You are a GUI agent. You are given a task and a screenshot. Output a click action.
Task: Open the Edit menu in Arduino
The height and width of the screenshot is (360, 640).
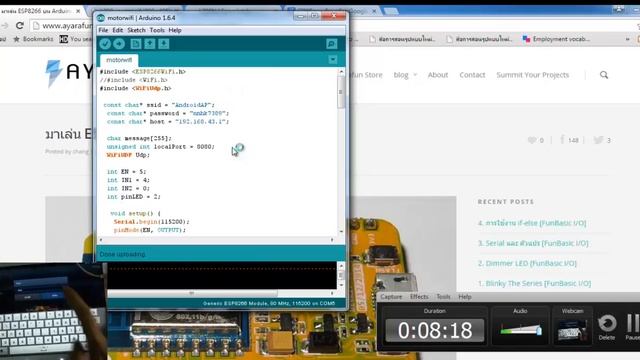tap(118, 30)
